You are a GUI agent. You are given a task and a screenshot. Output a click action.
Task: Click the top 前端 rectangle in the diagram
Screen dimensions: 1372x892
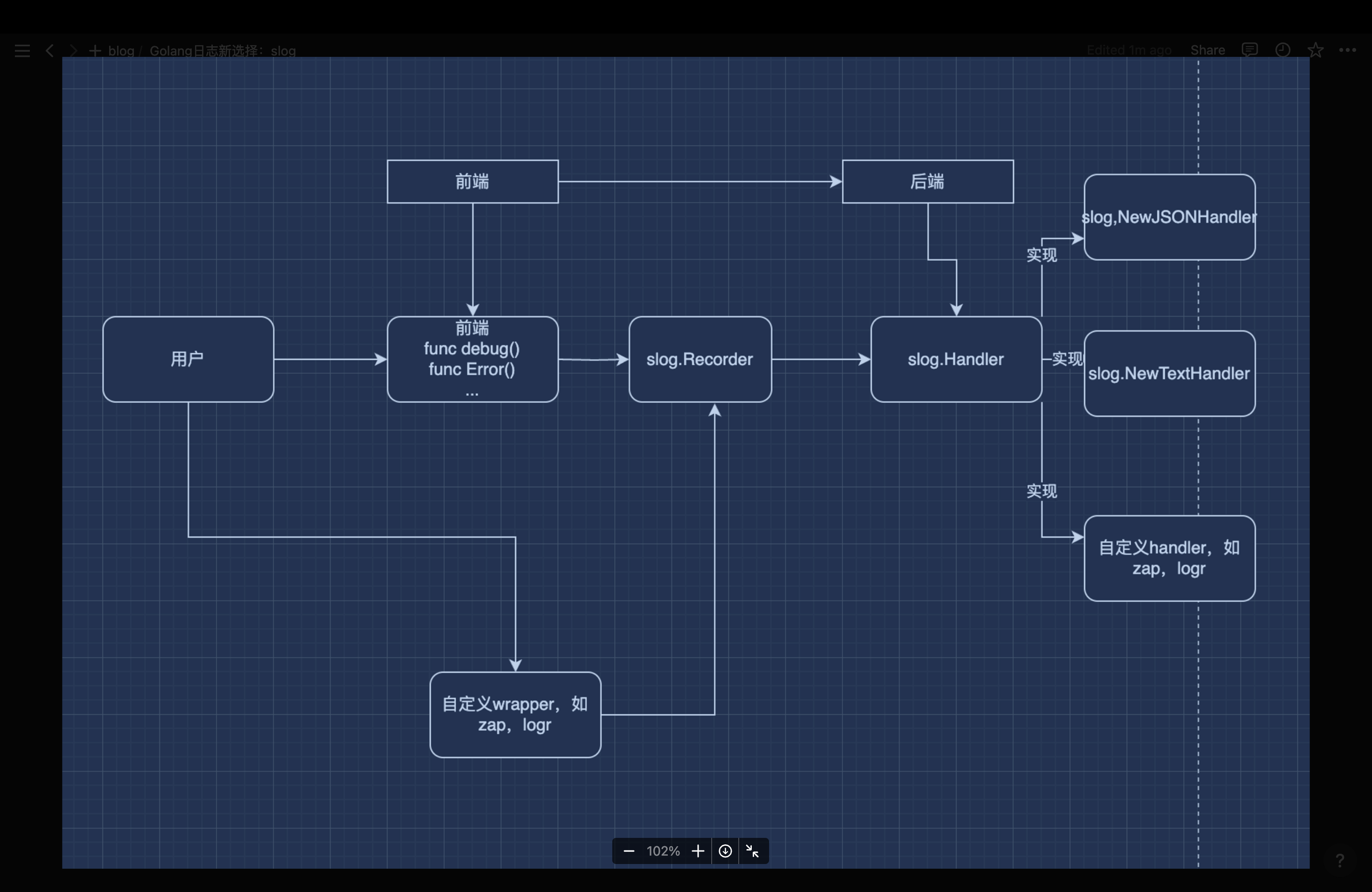click(x=473, y=181)
